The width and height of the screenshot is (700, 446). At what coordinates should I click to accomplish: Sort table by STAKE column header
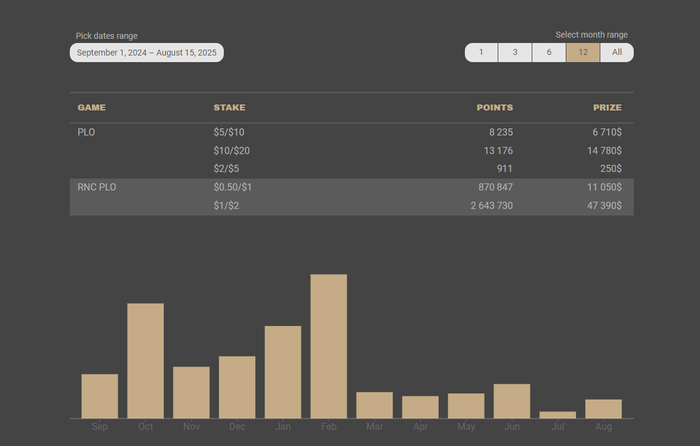pos(229,108)
